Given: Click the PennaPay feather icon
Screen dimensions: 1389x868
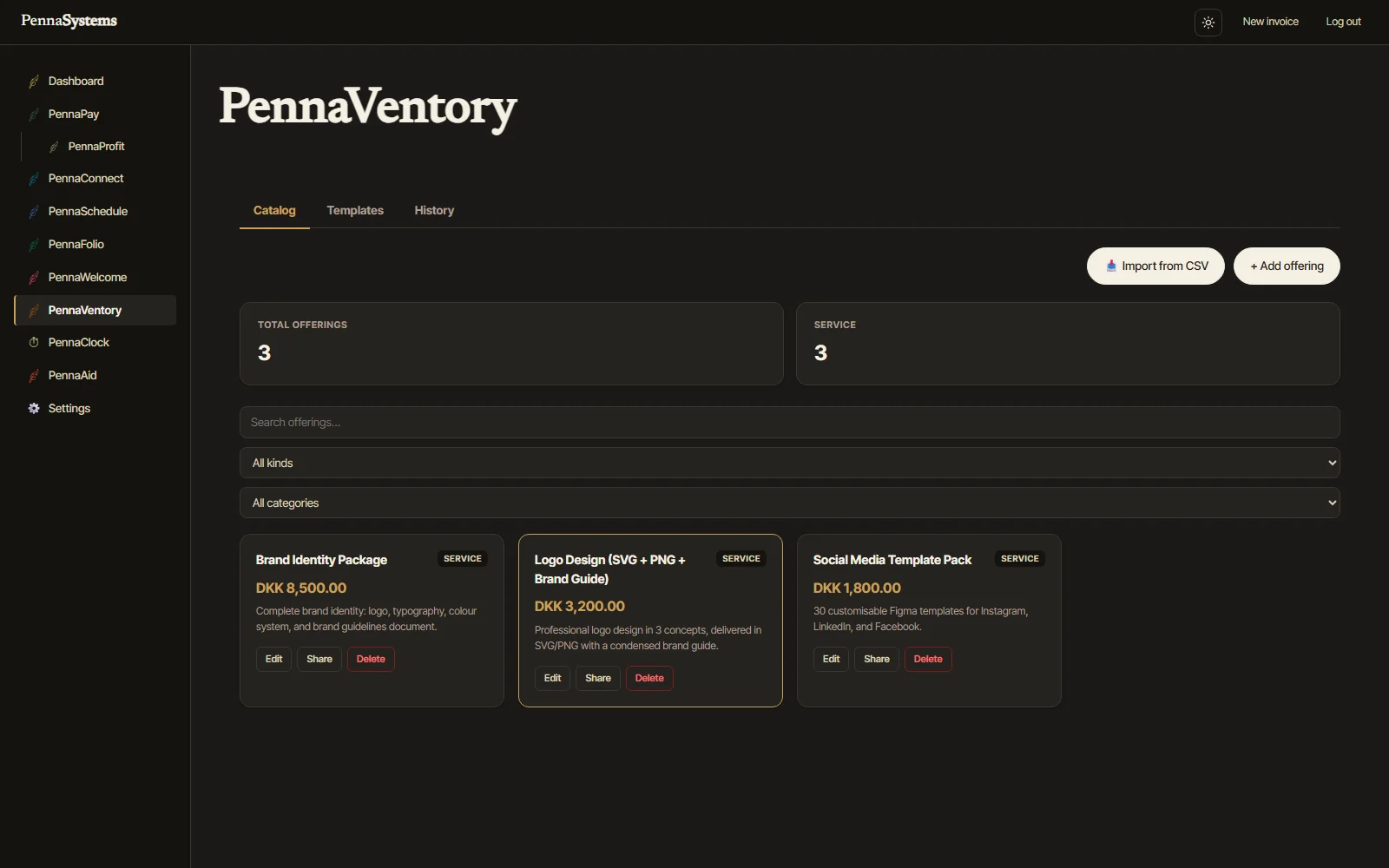Looking at the screenshot, I should click(x=34, y=115).
